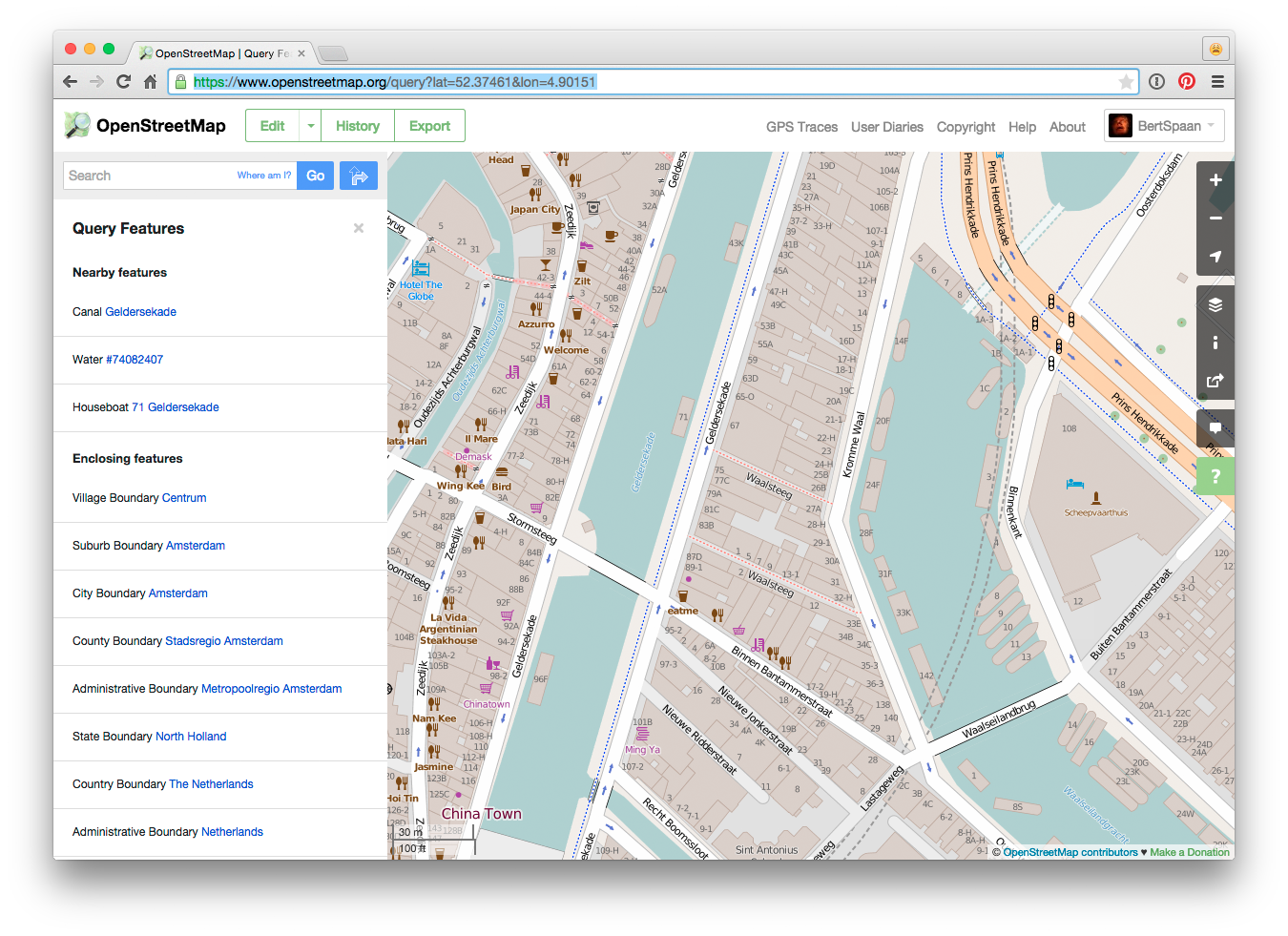Screen dimensions: 1288x936
Task: Open the map key info
Action: (x=1215, y=343)
